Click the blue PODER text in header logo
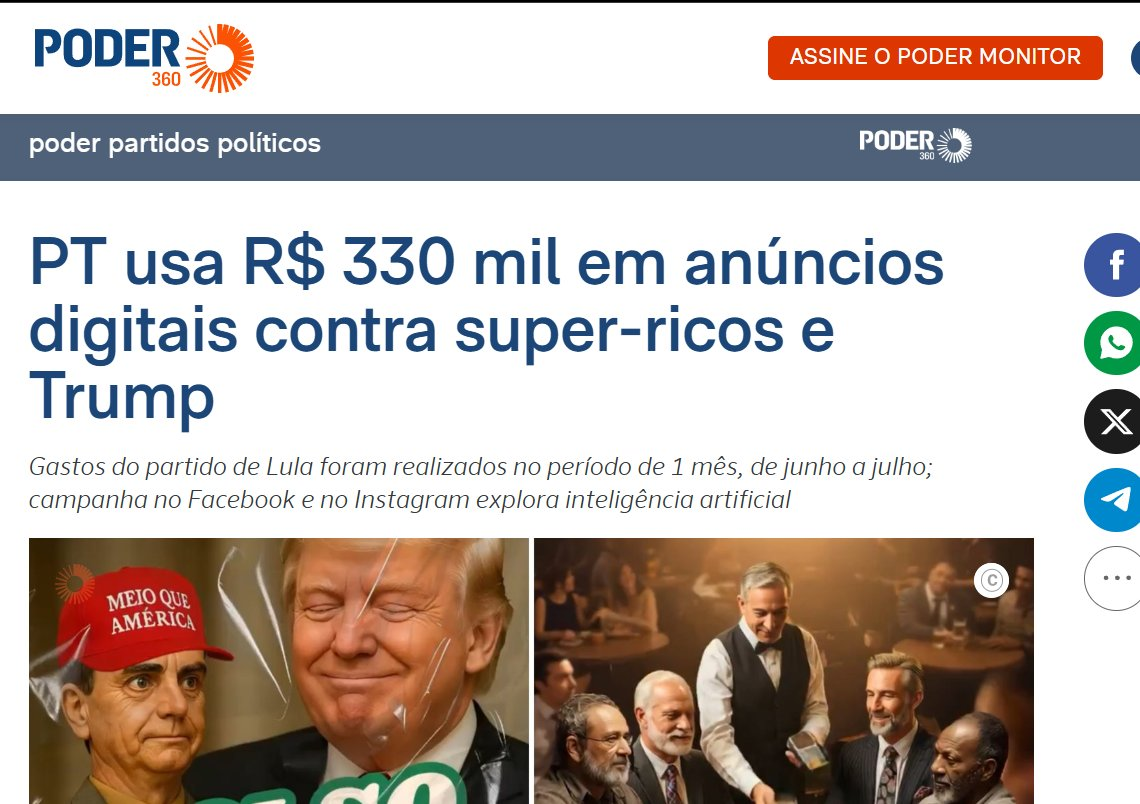The height and width of the screenshot is (804, 1140). point(107,49)
